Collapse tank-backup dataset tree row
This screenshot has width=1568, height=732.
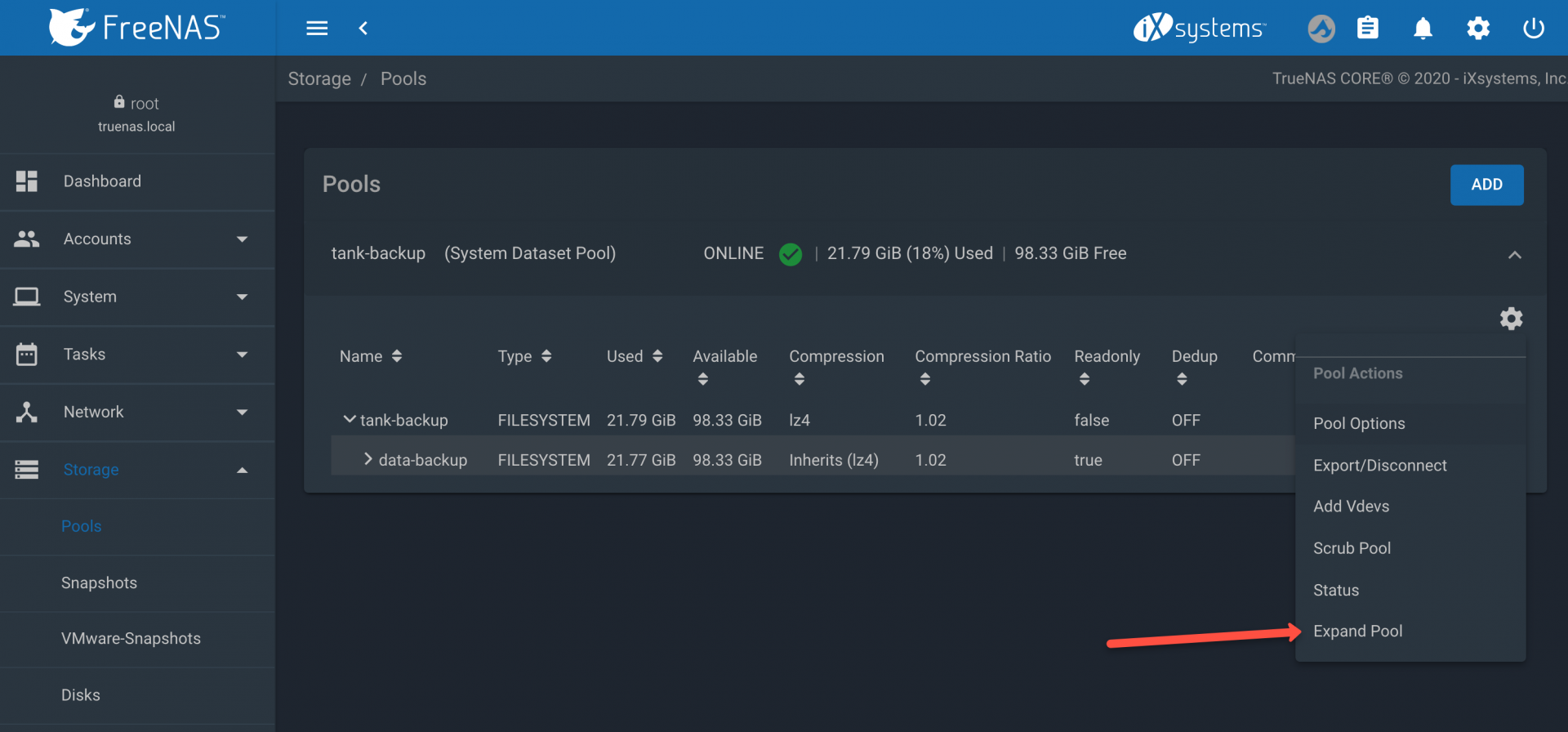[x=350, y=419]
